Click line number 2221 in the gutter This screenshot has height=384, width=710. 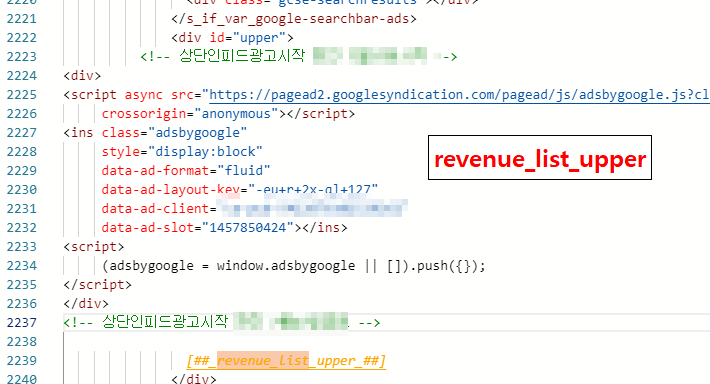click(x=21, y=19)
